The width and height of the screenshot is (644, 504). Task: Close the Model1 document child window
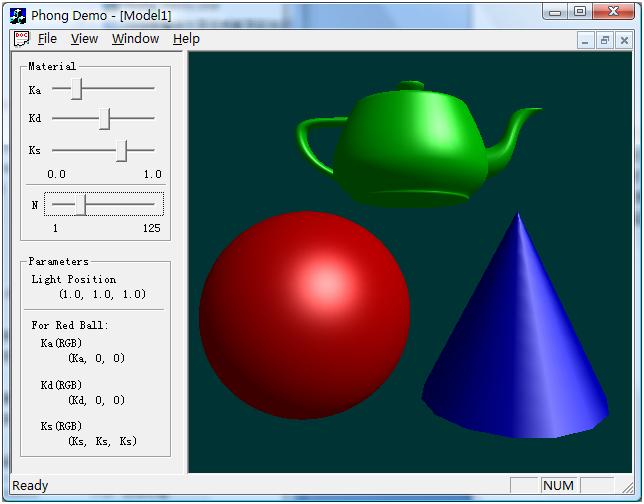click(624, 41)
